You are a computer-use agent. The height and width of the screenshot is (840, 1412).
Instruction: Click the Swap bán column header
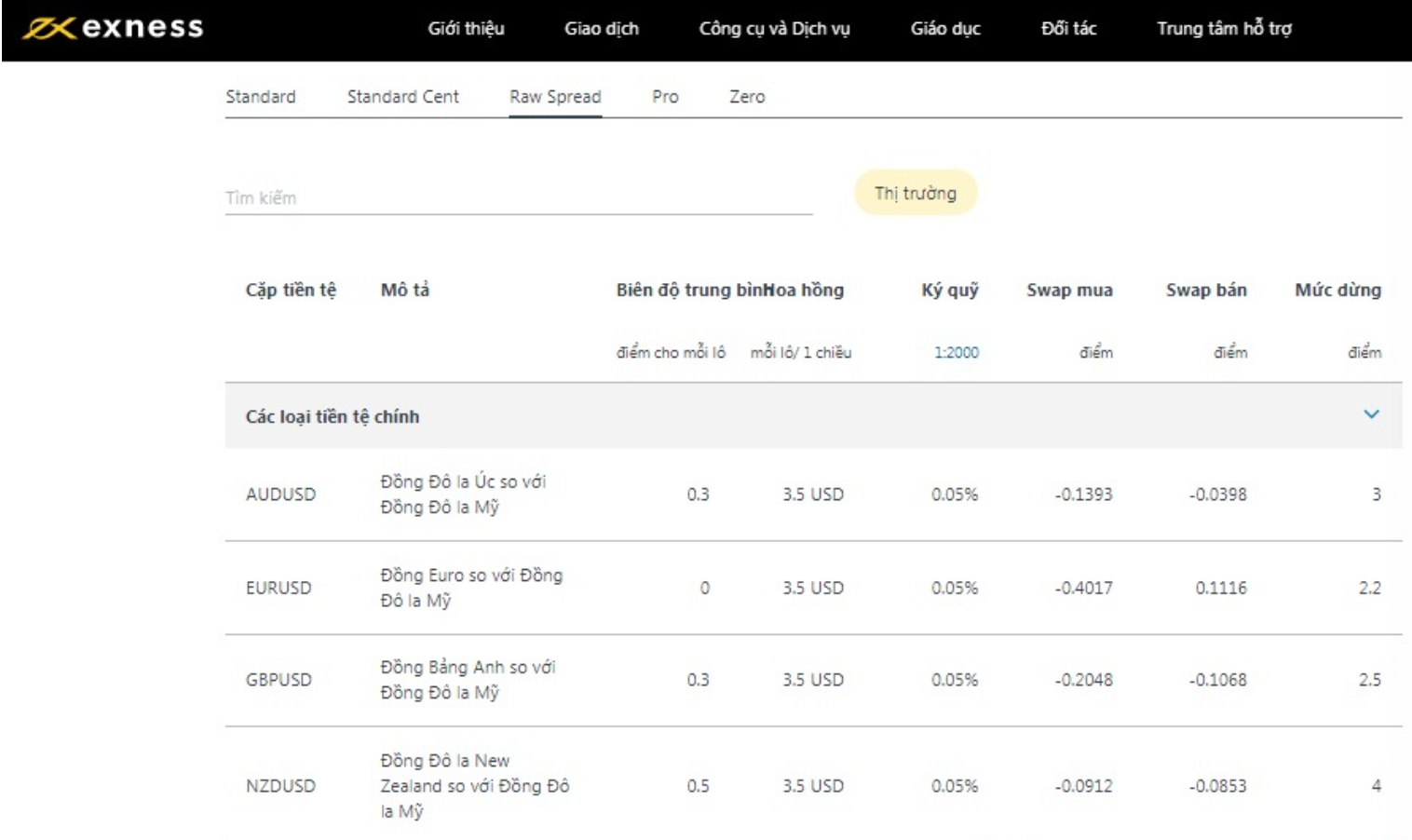click(1206, 290)
